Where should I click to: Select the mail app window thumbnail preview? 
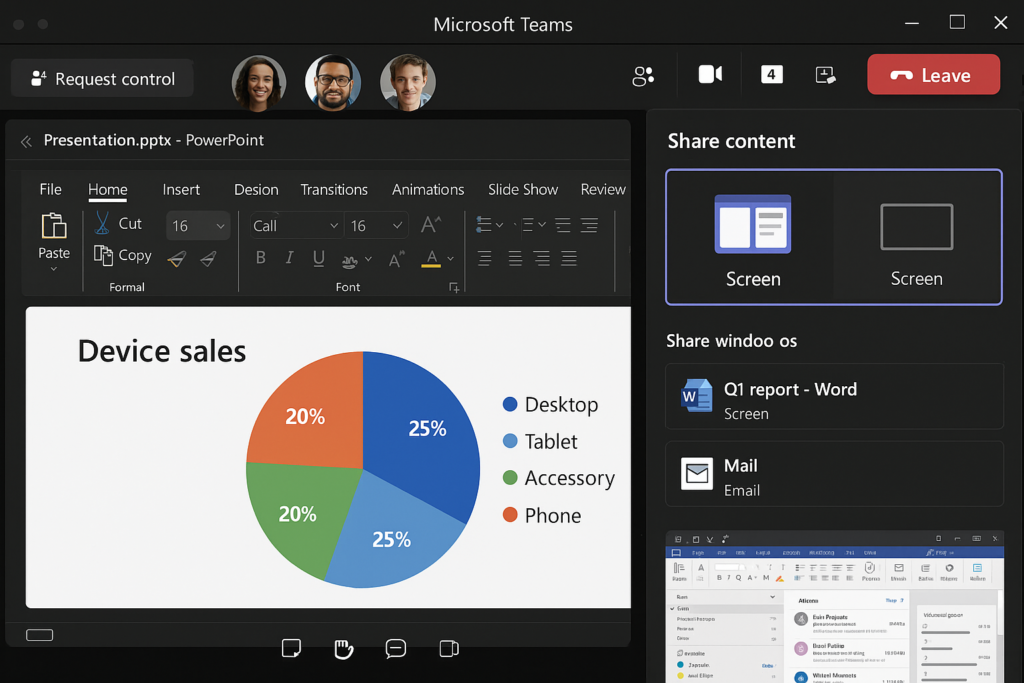tap(834, 607)
